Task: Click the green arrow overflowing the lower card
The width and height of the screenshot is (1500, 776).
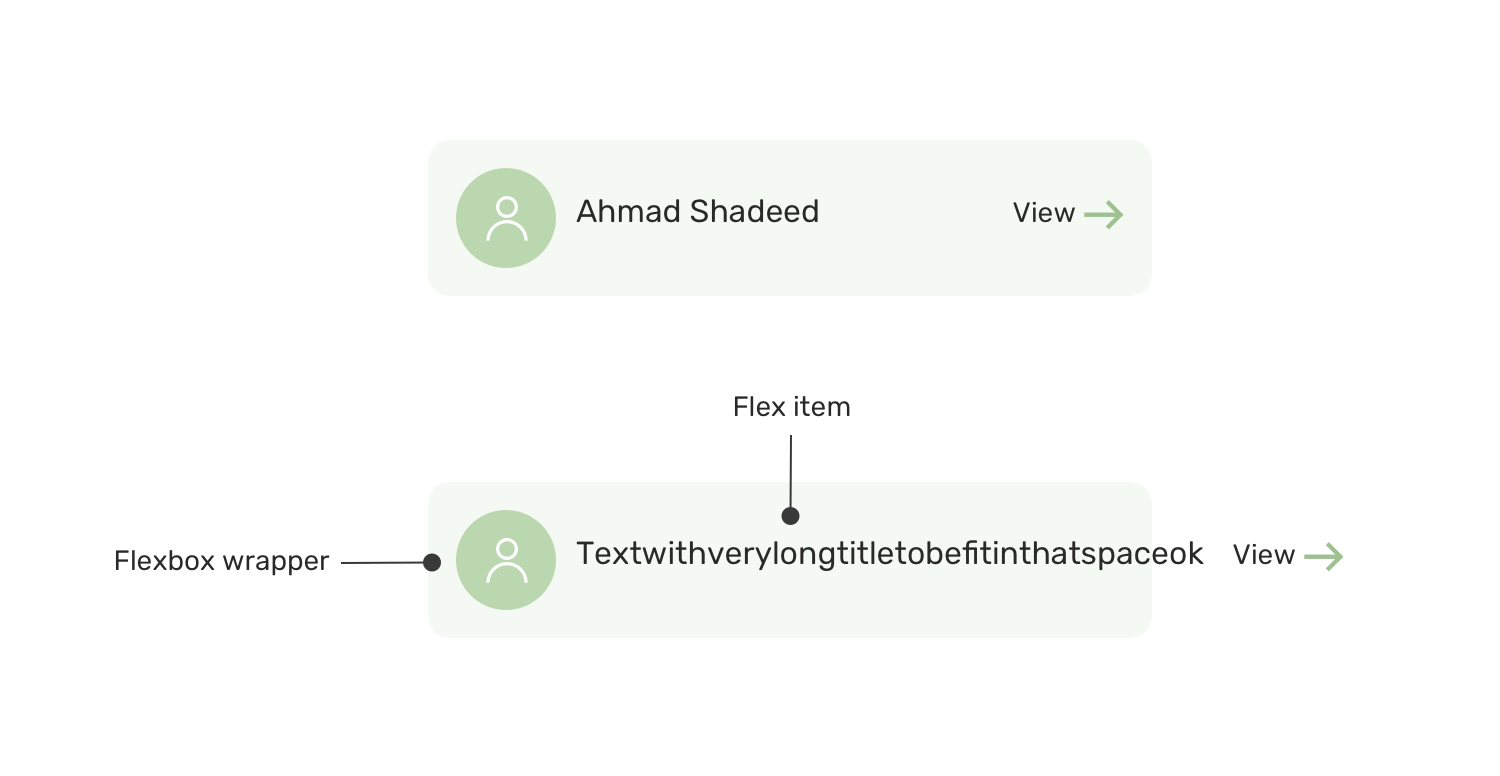Action: point(1324,557)
